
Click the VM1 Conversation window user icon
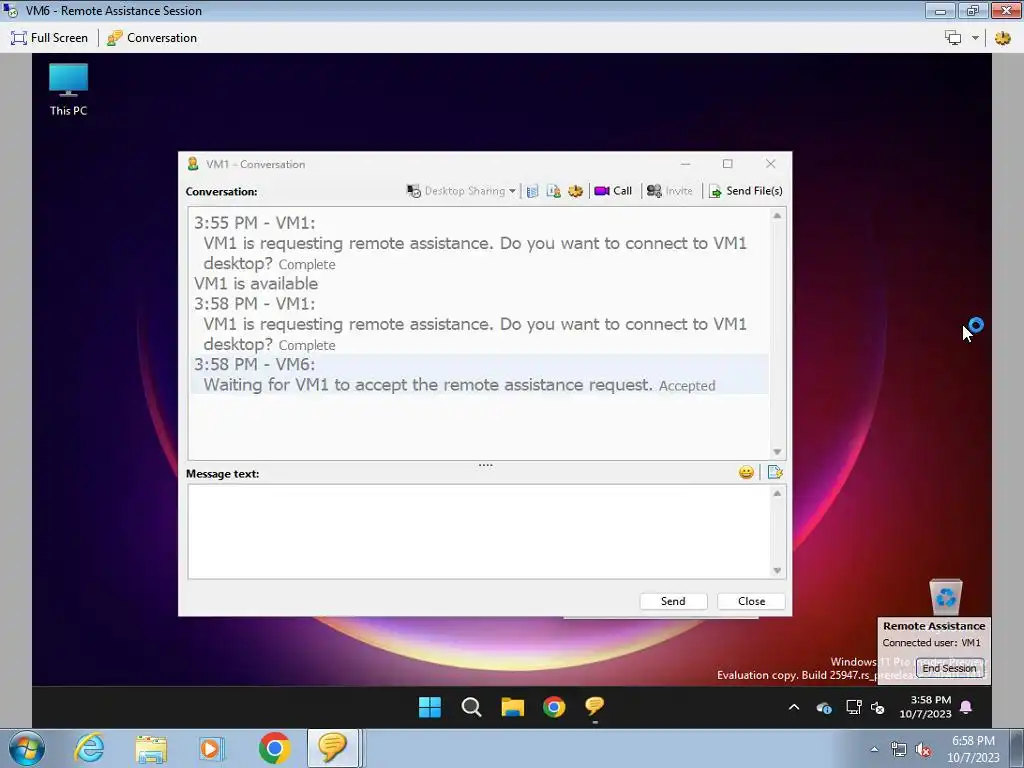193,164
